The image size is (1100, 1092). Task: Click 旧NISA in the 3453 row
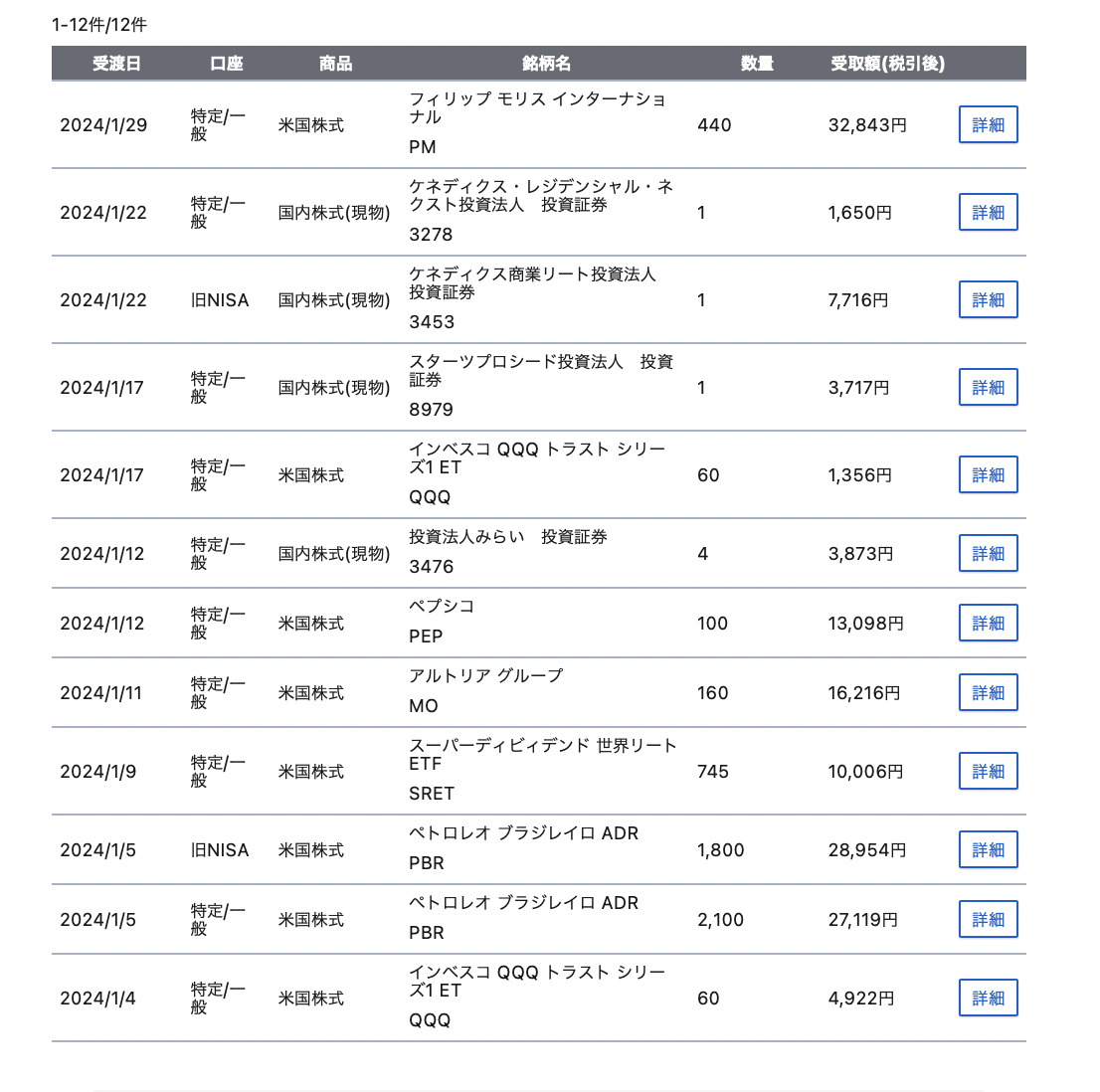220,300
